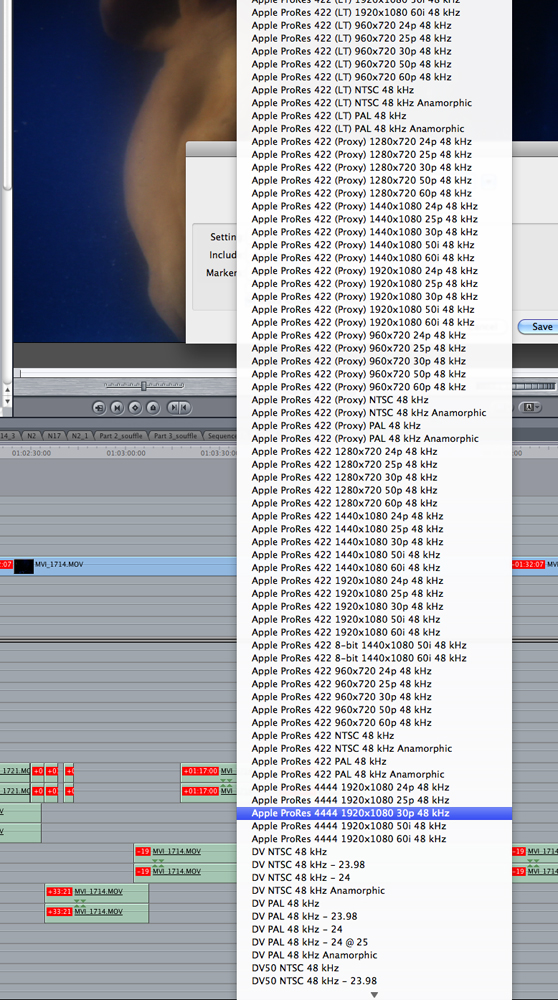Image resolution: width=558 pixels, height=1000 pixels.
Task: Click timeline ruler at 01:02:30:00
Action: (31, 453)
